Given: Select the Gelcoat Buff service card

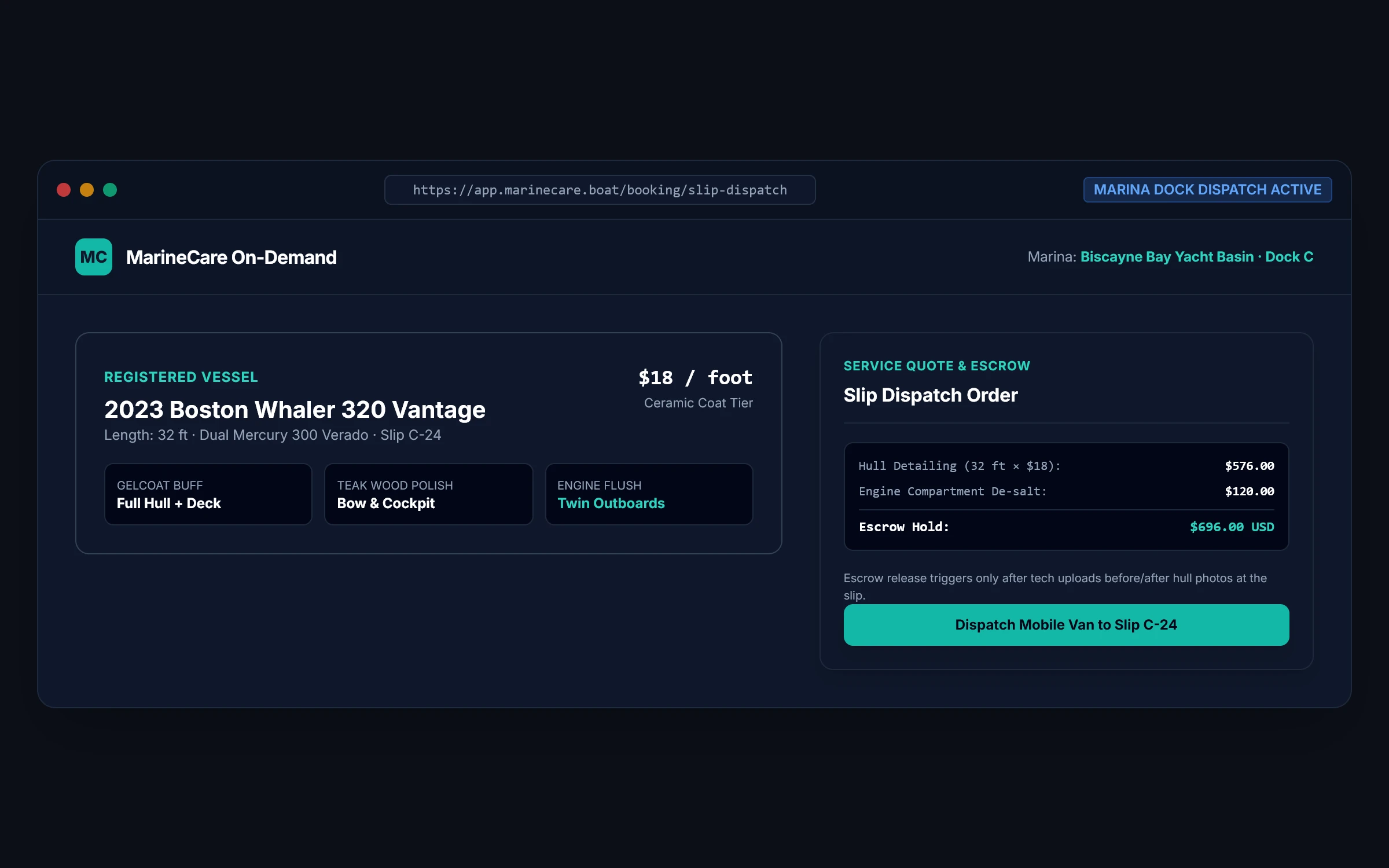Looking at the screenshot, I should pos(208,494).
